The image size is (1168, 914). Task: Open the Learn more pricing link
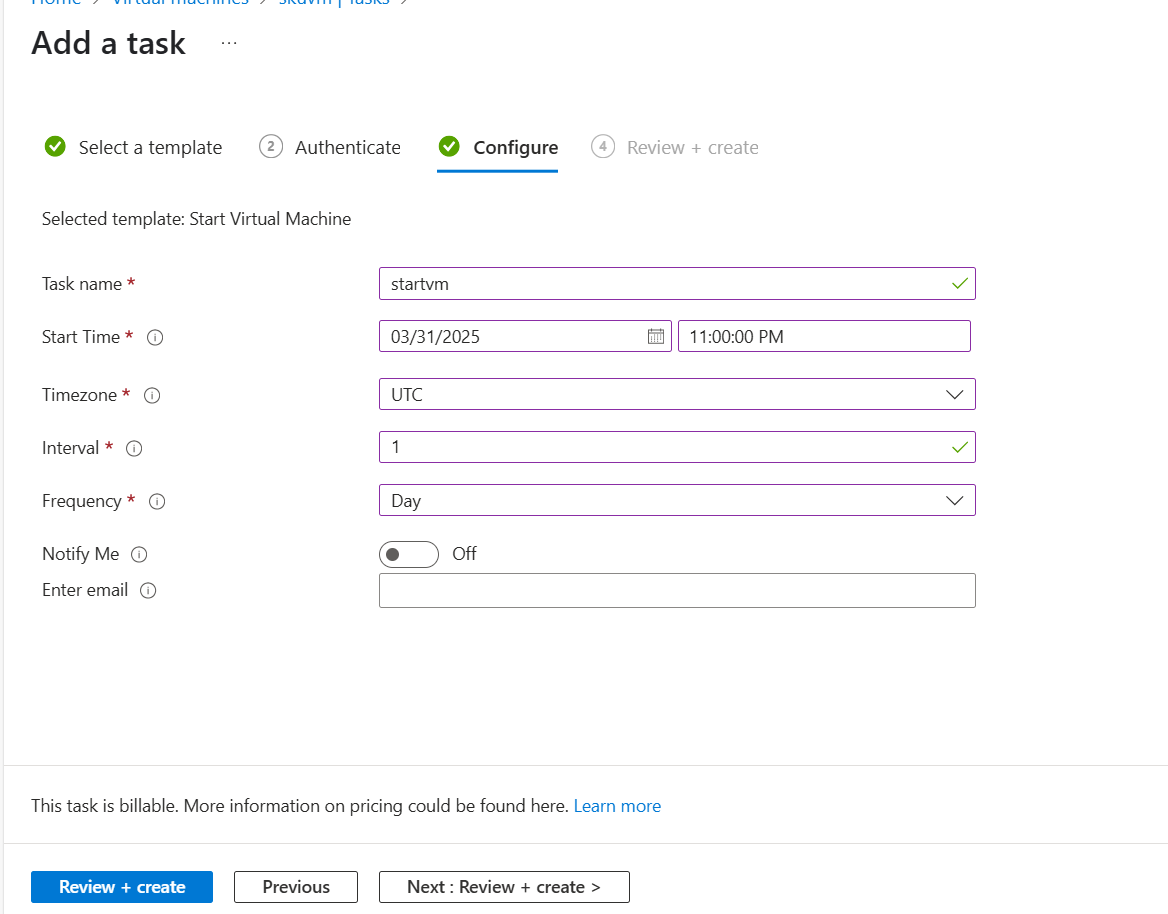pyautogui.click(x=617, y=806)
